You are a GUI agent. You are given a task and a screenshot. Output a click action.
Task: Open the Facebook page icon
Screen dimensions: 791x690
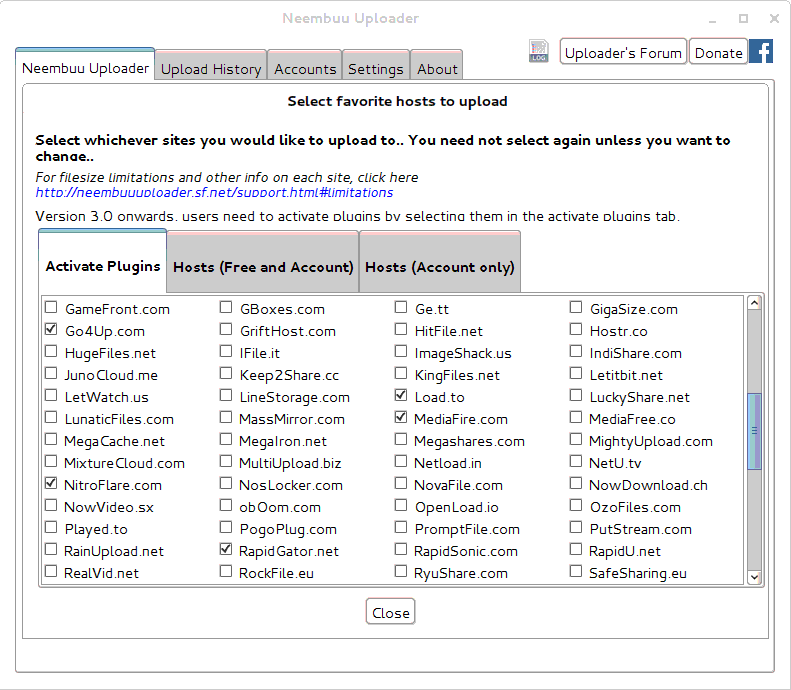pyautogui.click(x=761, y=52)
